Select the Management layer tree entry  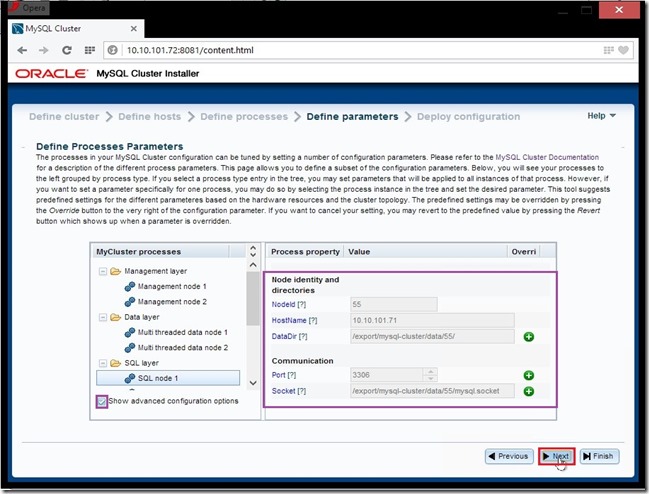click(156, 271)
